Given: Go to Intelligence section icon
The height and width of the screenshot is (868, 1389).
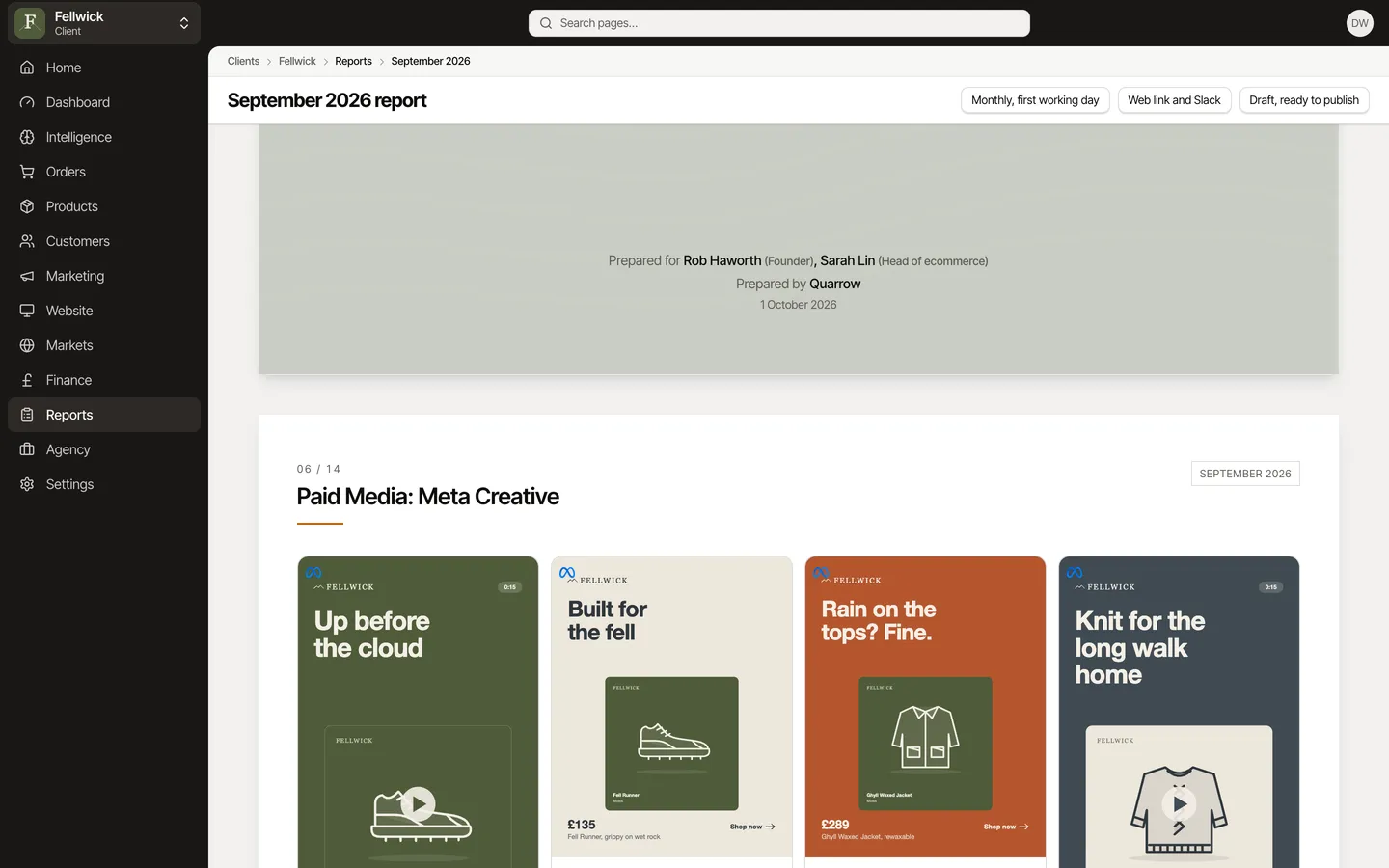Looking at the screenshot, I should pyautogui.click(x=27, y=137).
